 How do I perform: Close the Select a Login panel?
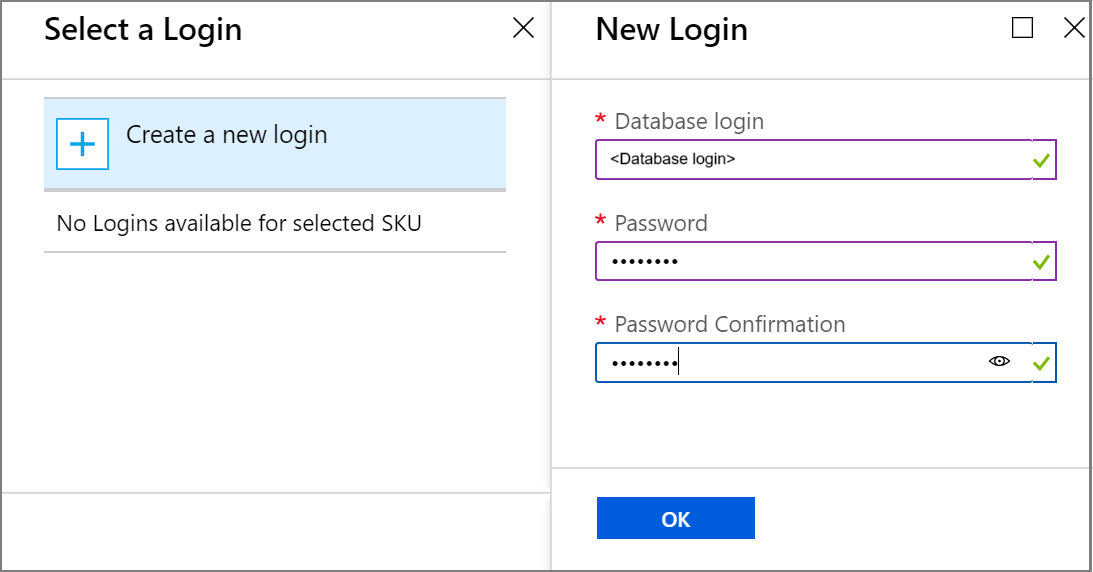tap(523, 29)
